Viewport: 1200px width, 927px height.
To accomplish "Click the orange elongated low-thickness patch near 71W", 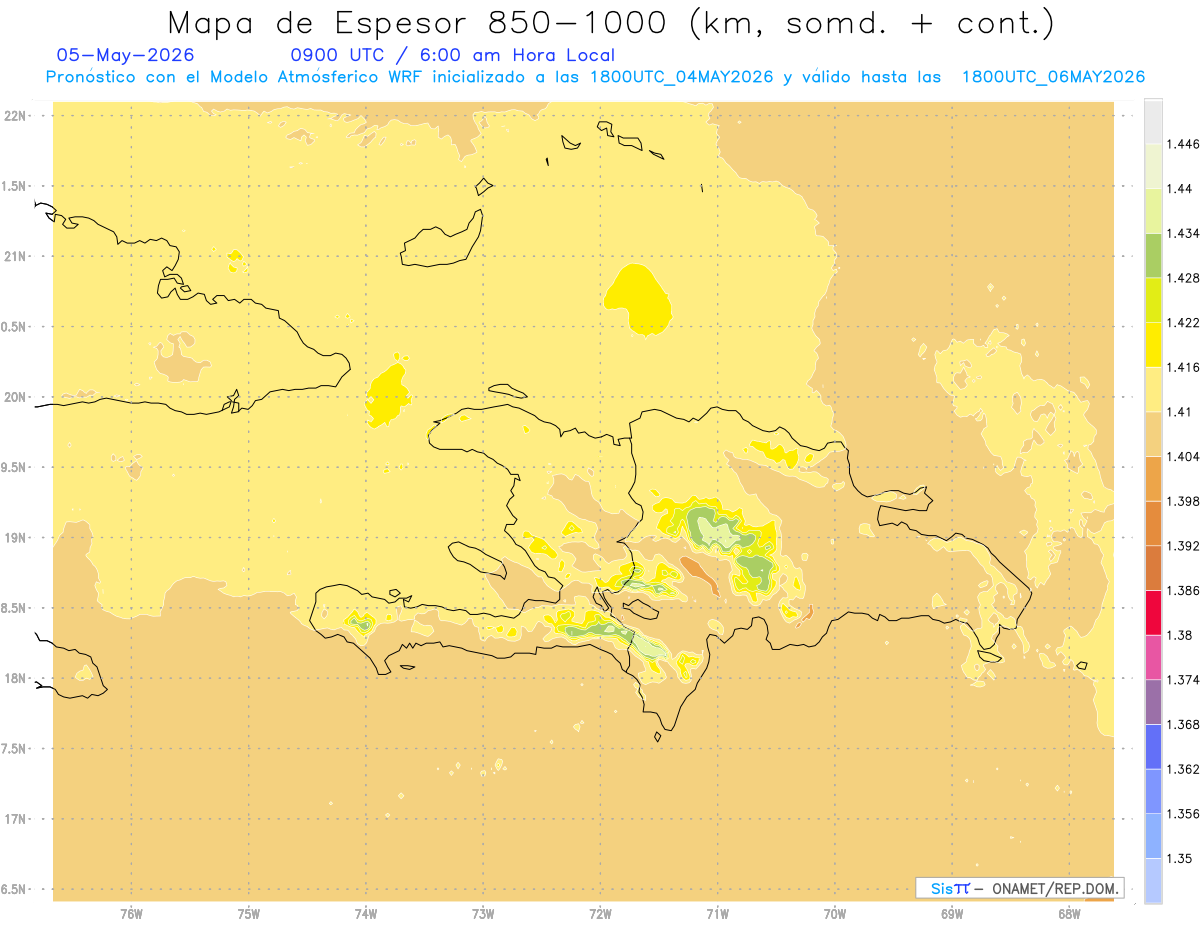I will click(x=699, y=575).
